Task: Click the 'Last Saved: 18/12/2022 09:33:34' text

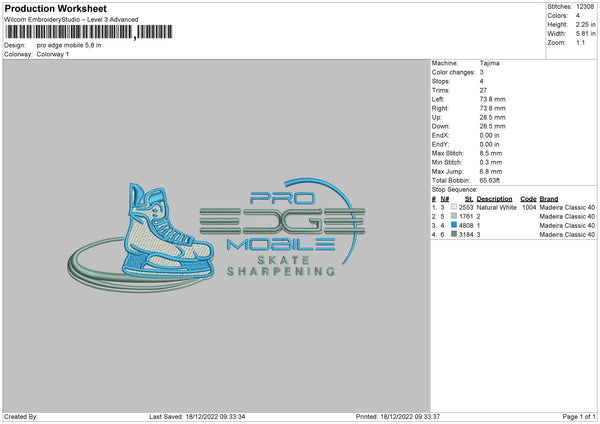Action: [x=197, y=416]
